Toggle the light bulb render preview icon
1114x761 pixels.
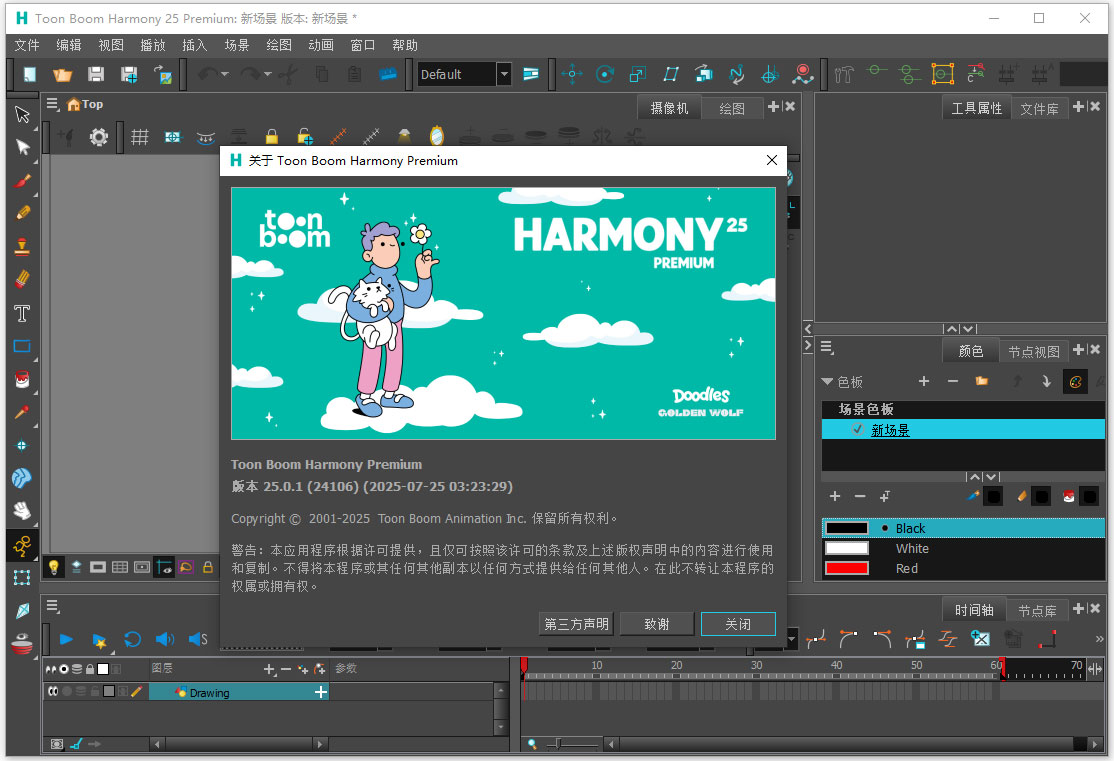[53, 567]
